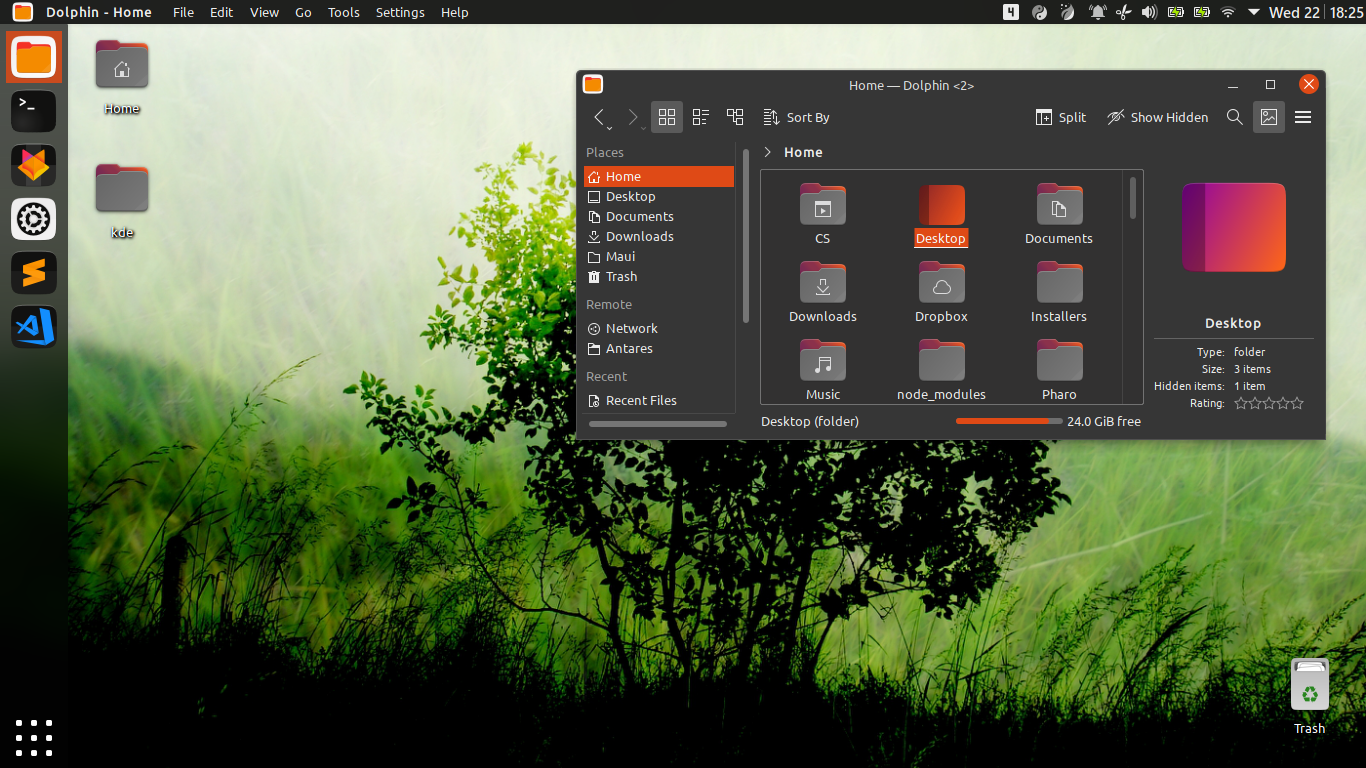
Task: Select the CS folder icon
Action: (823, 205)
